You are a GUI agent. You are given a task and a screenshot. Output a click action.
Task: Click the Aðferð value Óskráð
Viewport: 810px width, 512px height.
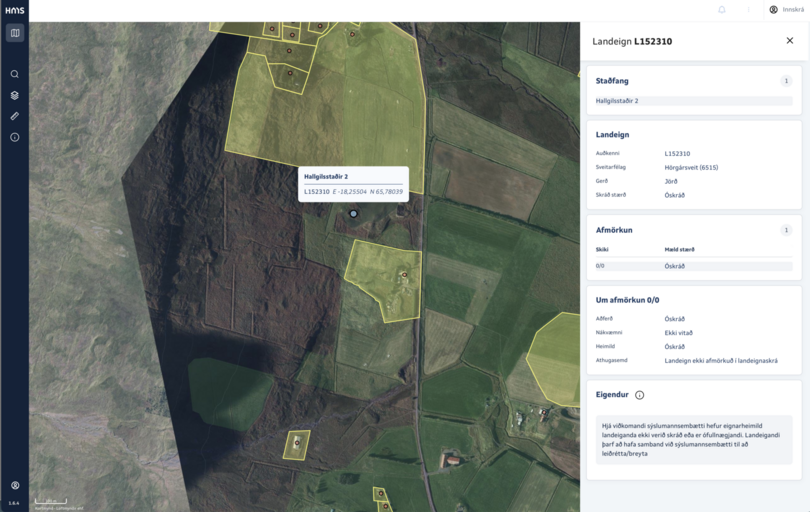[675, 319]
